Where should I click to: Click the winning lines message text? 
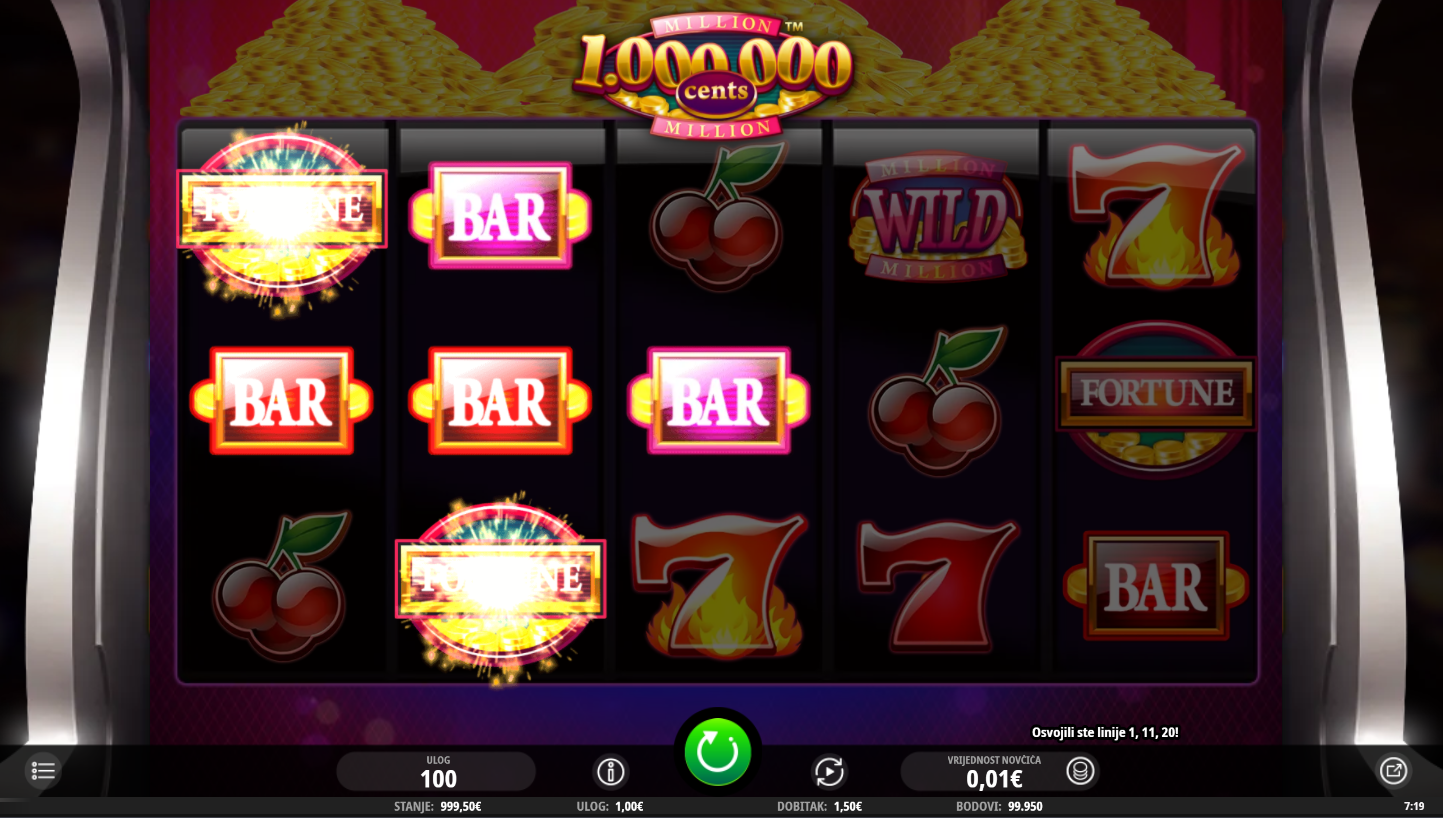[x=1105, y=733]
